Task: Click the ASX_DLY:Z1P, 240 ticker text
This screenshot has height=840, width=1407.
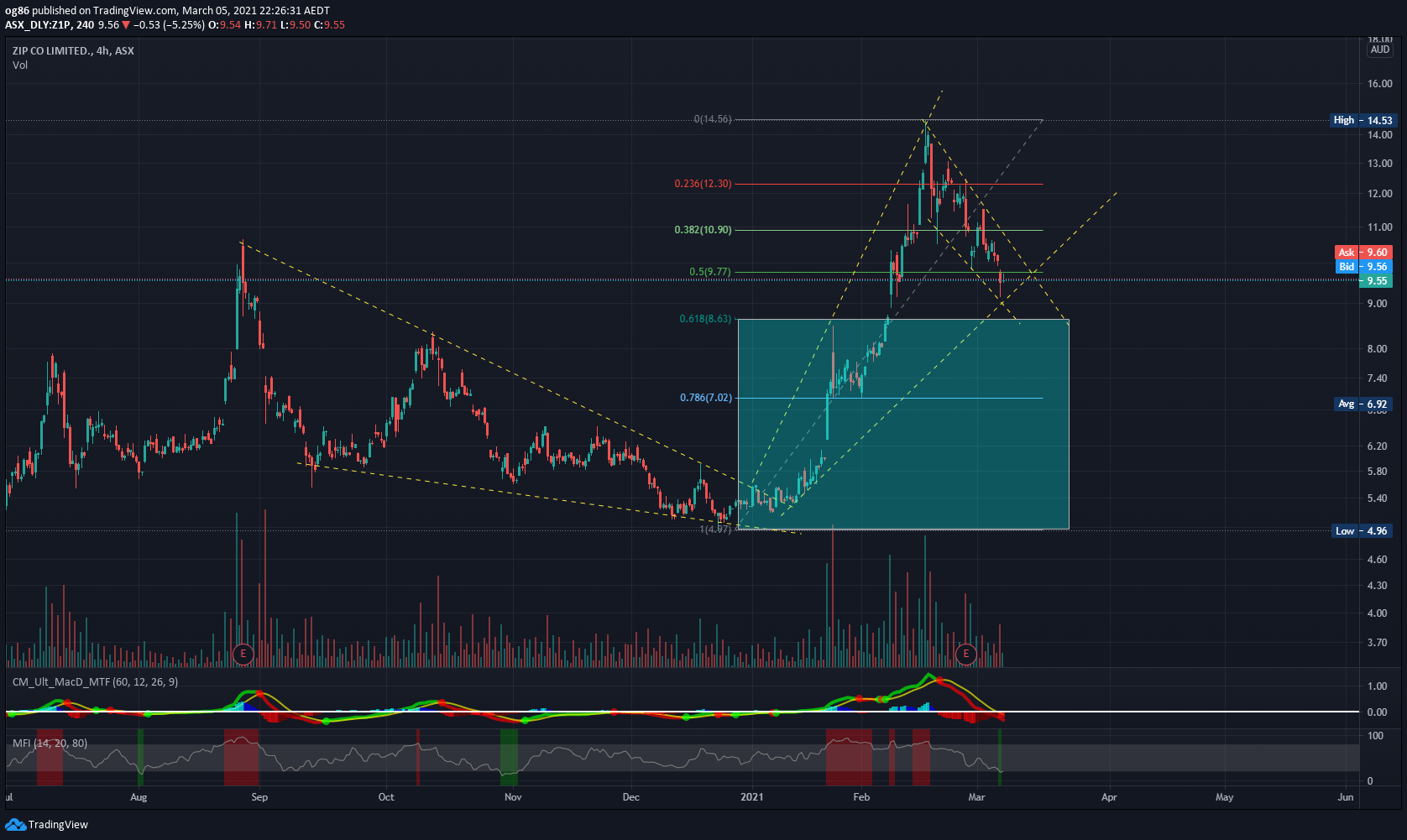Action: [50, 25]
